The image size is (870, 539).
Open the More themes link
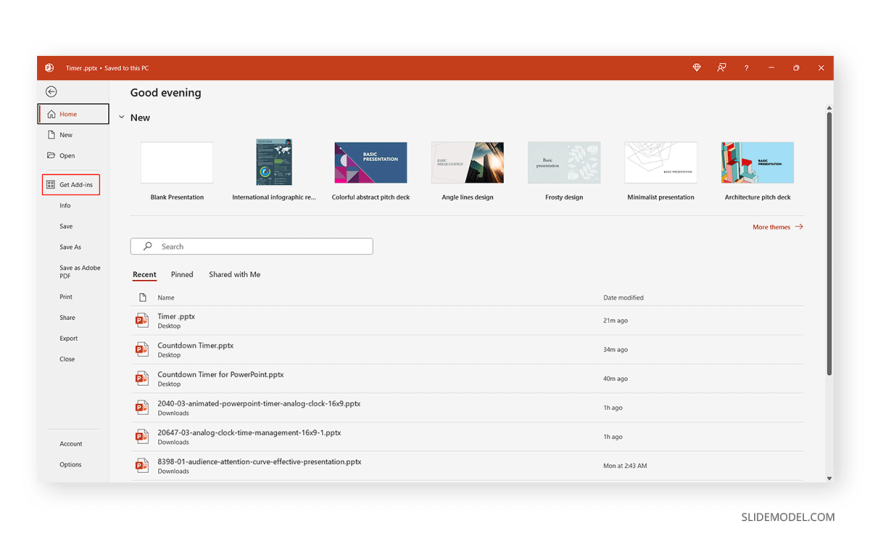[777, 227]
